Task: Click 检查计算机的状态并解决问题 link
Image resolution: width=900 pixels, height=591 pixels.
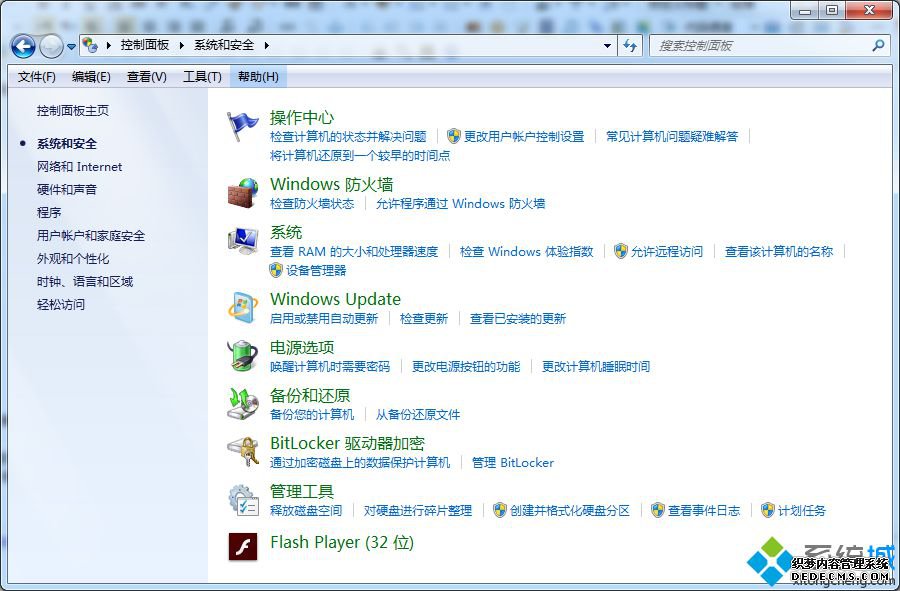Action: (x=348, y=137)
